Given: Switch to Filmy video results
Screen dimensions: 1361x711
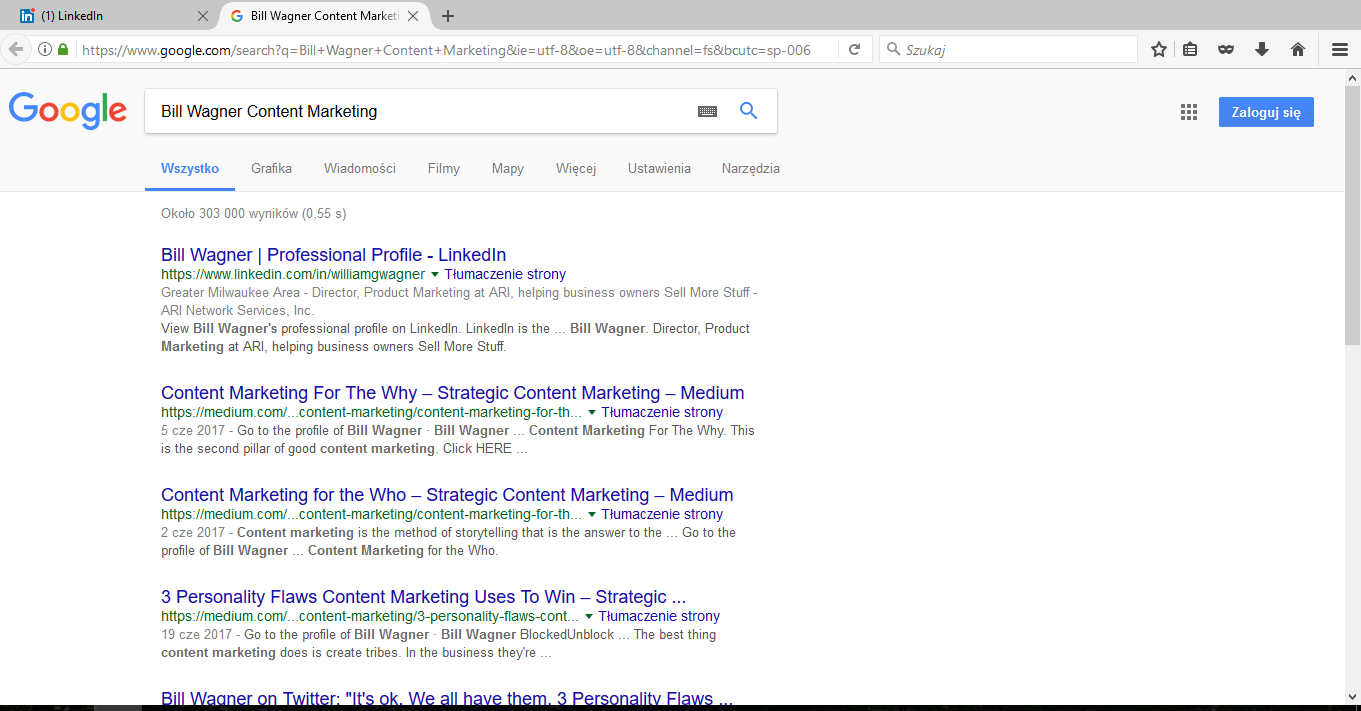Looking at the screenshot, I should tap(444, 168).
